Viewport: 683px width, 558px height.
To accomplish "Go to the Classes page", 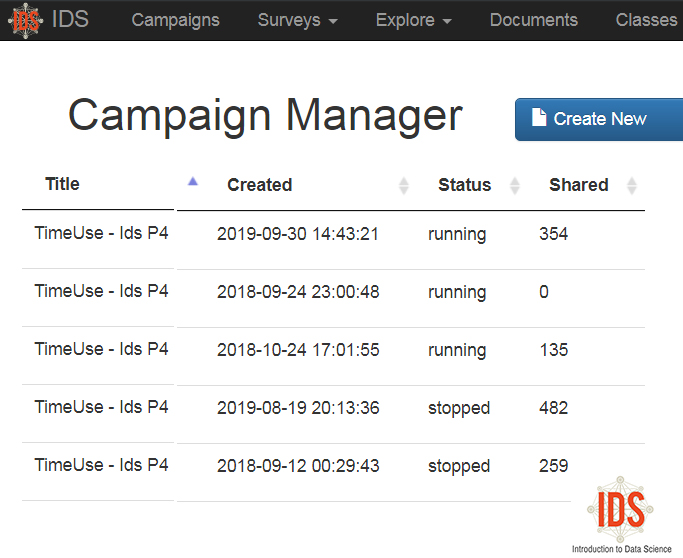I will [x=646, y=20].
